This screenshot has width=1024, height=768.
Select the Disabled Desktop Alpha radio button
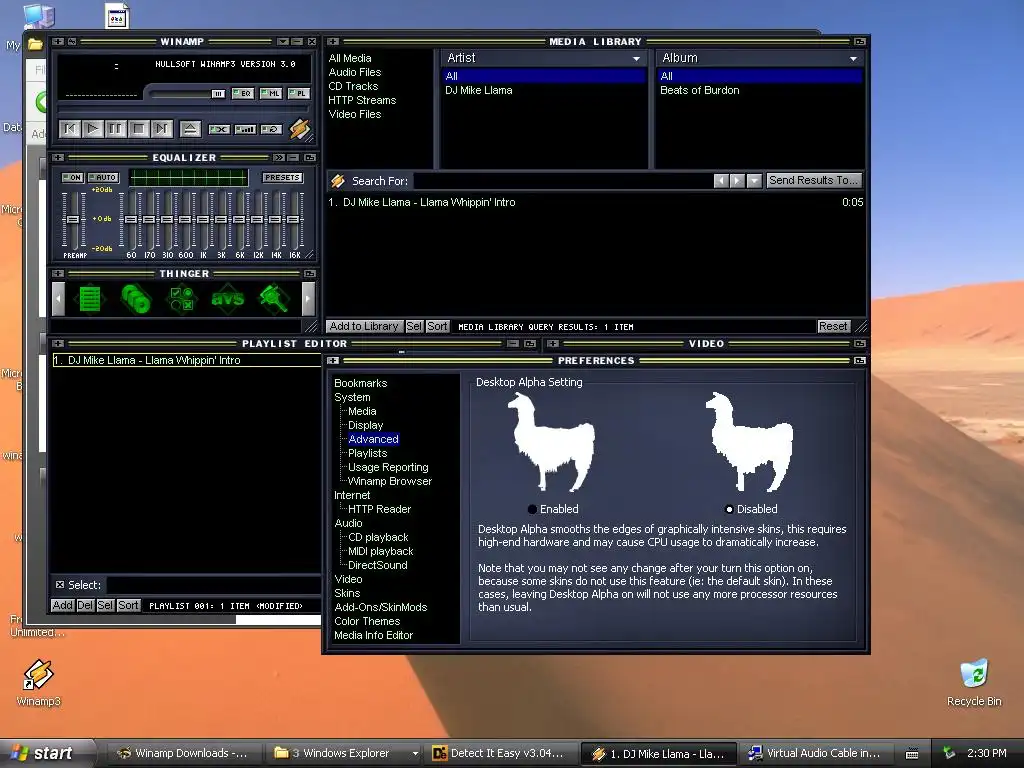point(729,509)
